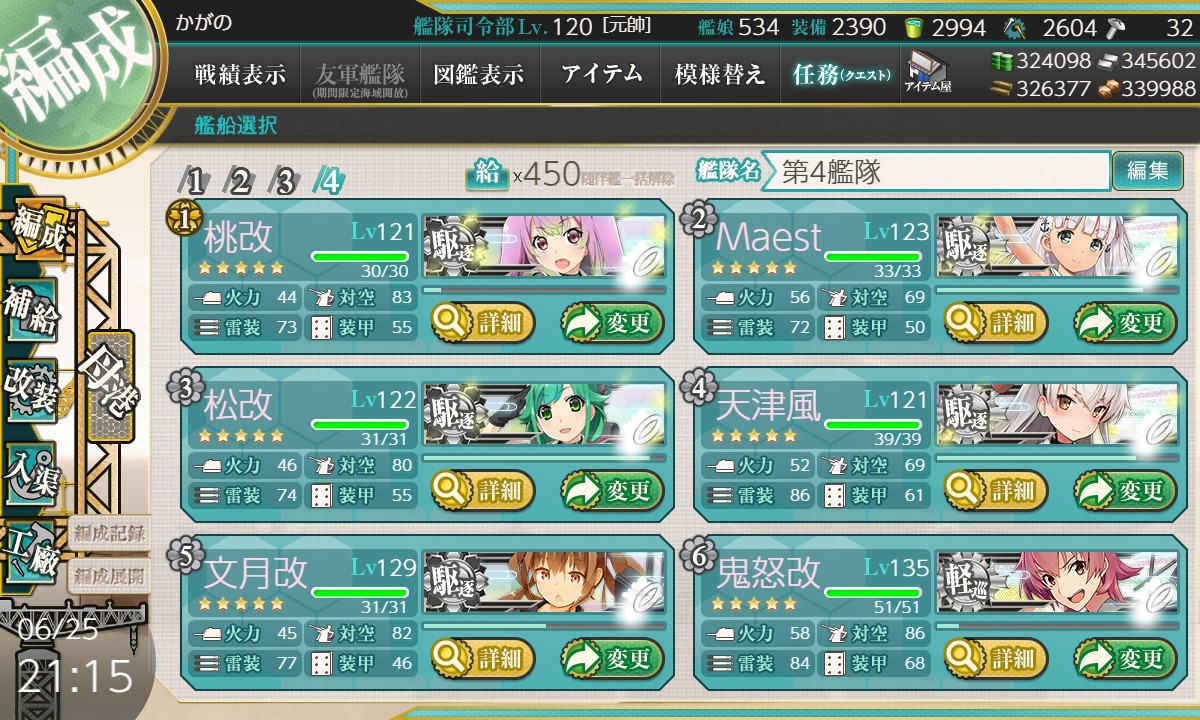This screenshot has height=720, width=1200.
Task: Click the 第4艦隊 fleet name field
Action: (x=936, y=171)
